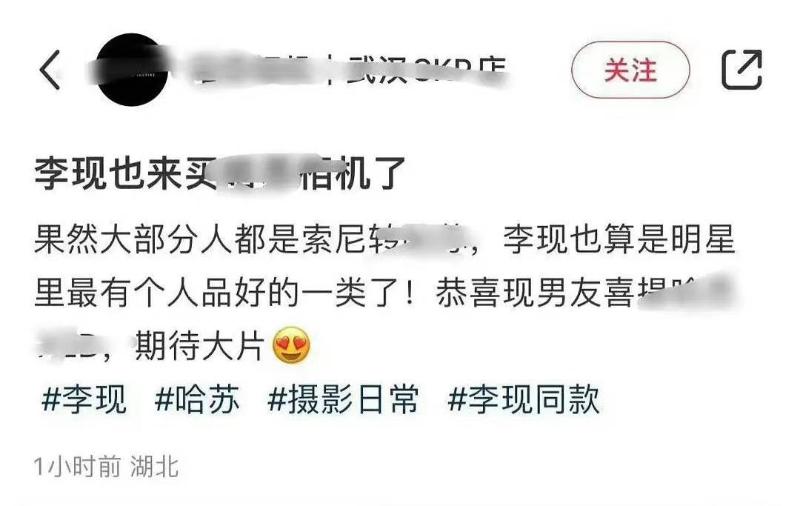Tap the phrase 李现也算是明星

point(619,239)
